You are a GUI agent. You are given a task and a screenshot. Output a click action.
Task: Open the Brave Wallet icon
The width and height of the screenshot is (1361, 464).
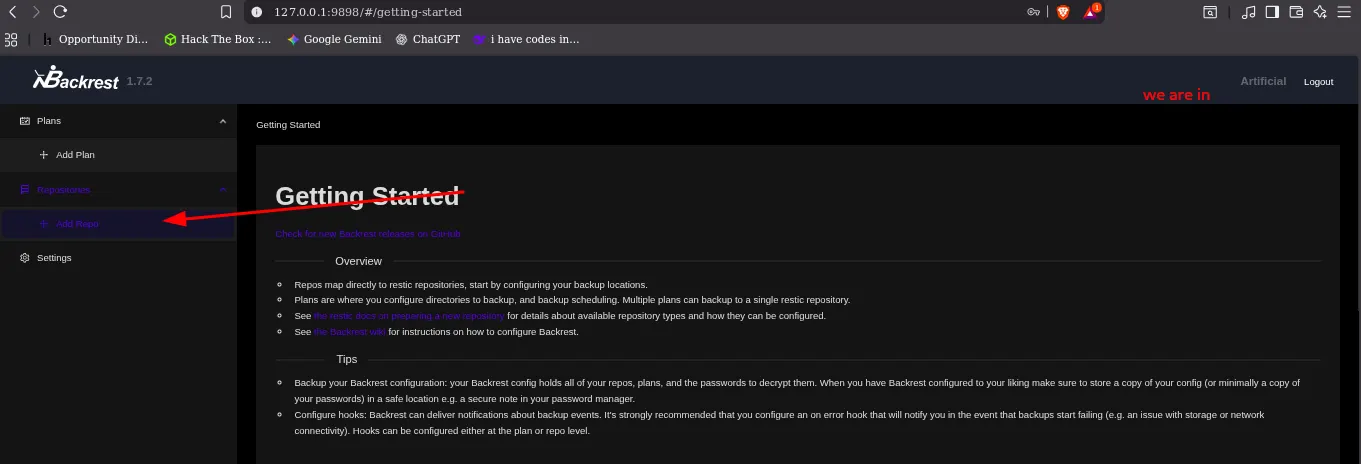pyautogui.click(x=1297, y=12)
